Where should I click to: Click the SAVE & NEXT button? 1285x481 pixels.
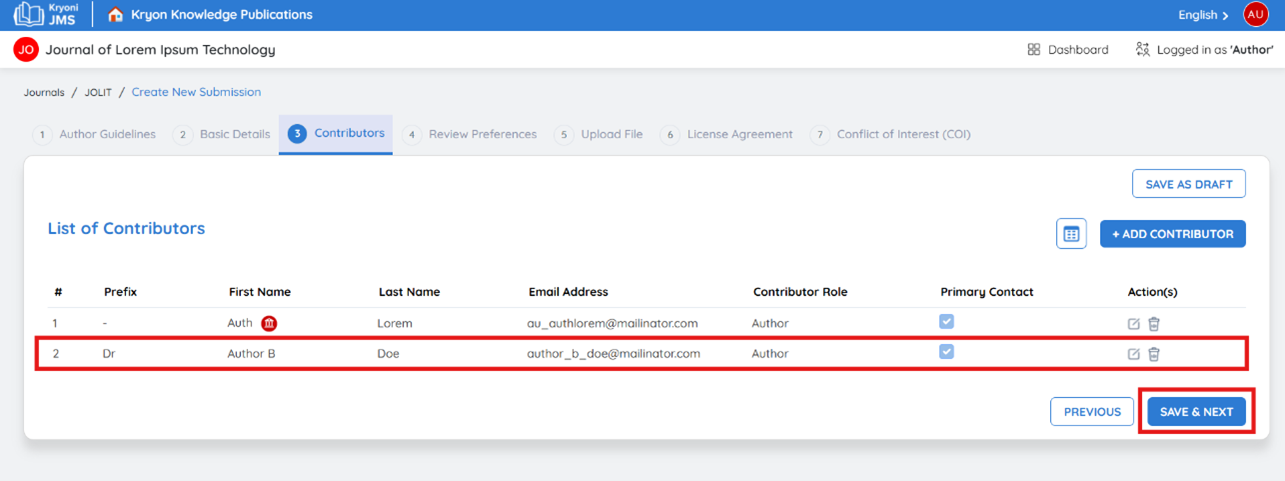(1196, 412)
